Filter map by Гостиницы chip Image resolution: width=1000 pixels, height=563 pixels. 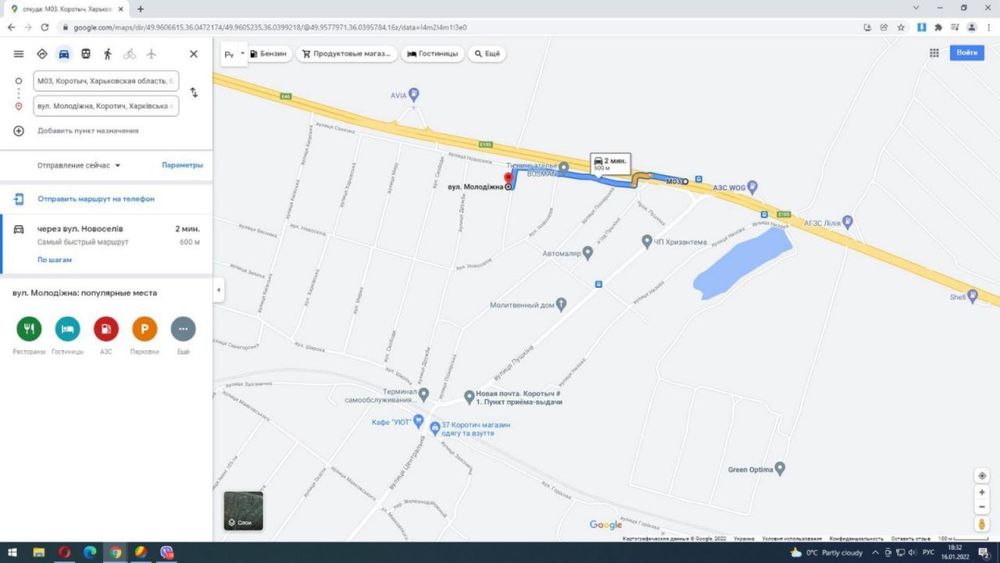pos(432,54)
